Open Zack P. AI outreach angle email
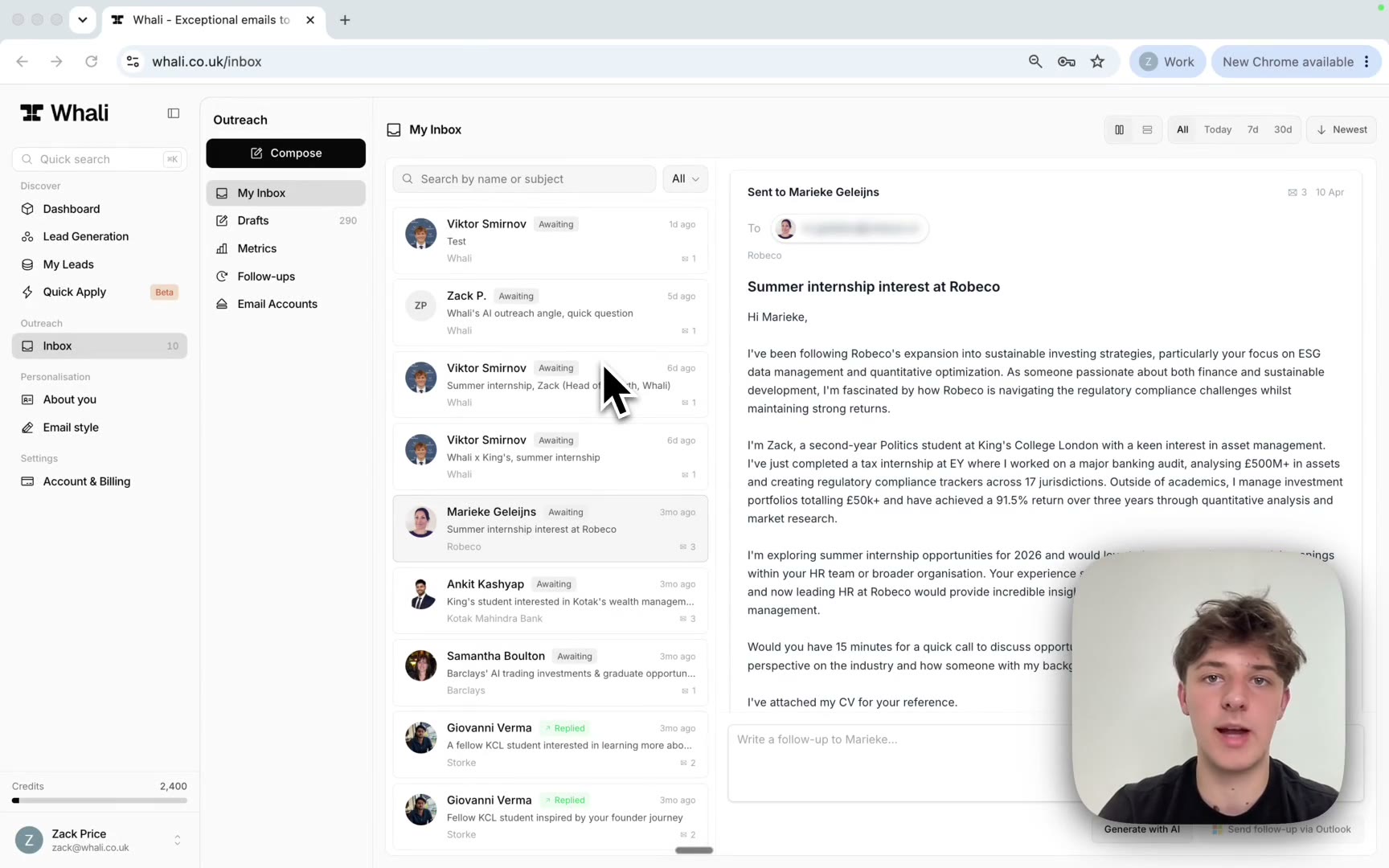The image size is (1389, 868). tap(551, 313)
